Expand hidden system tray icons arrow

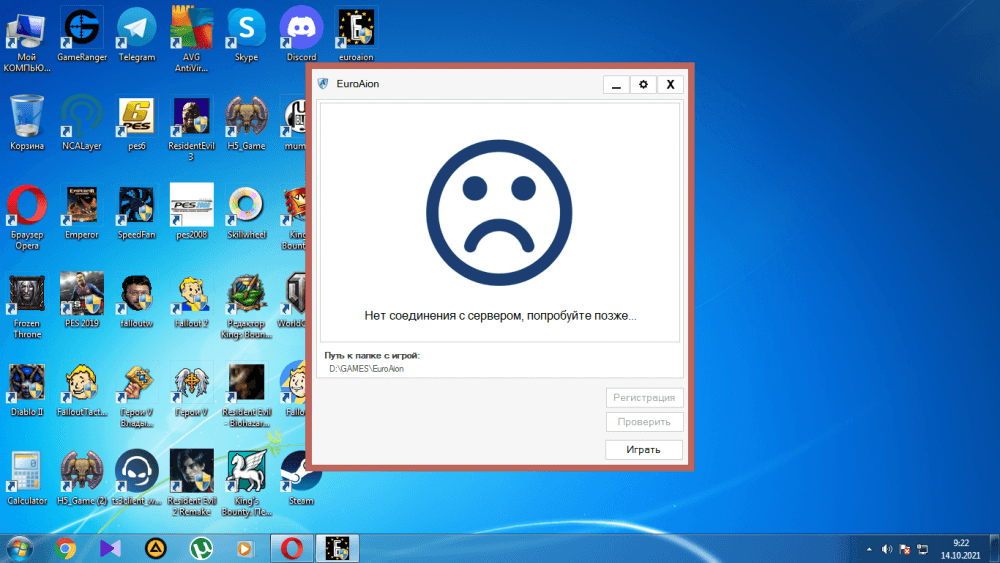(869, 549)
